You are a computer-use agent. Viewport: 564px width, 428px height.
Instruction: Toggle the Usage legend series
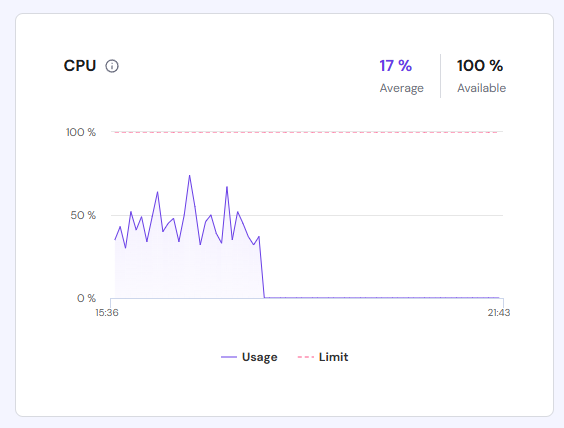click(x=249, y=357)
